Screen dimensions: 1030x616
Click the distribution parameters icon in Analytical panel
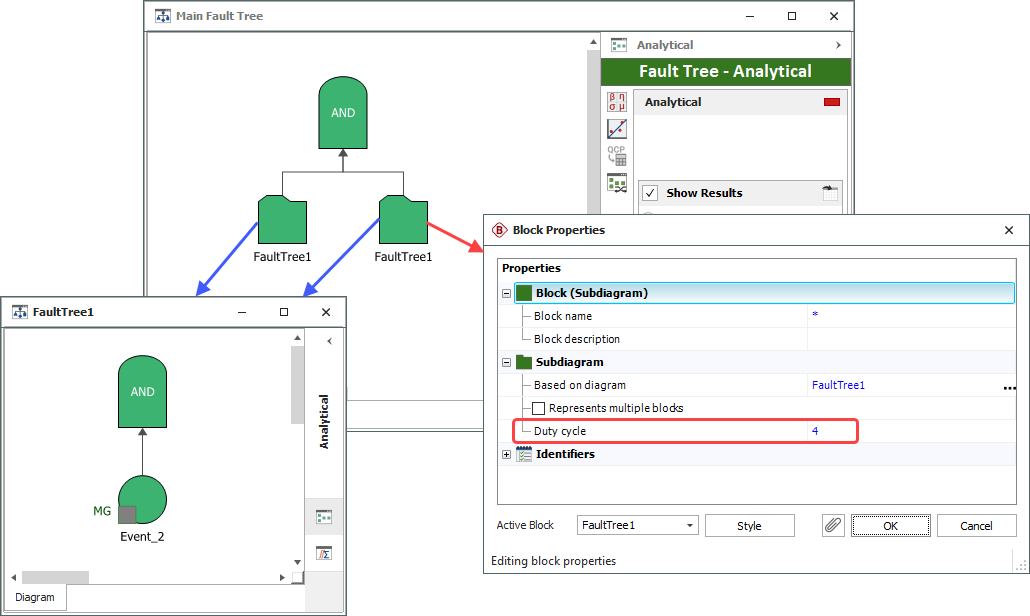pos(617,102)
